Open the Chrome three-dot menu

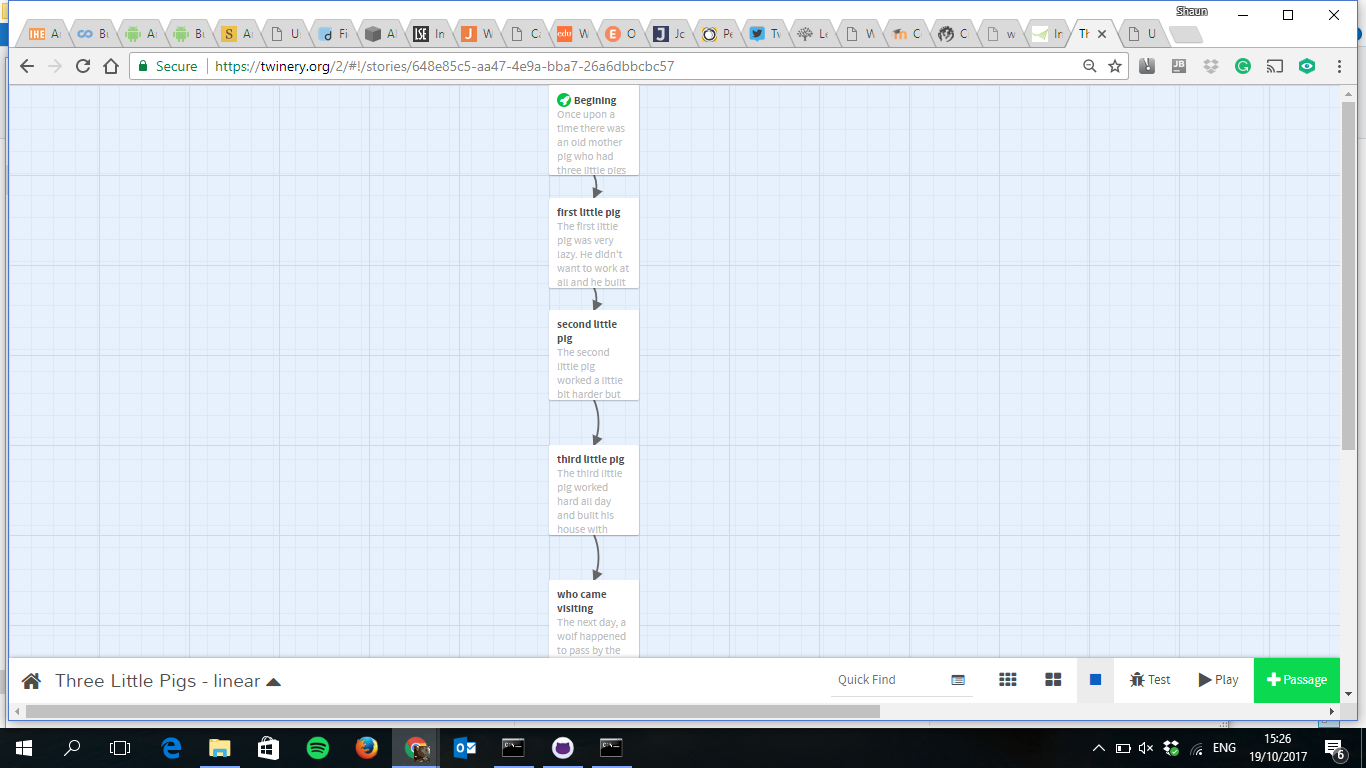point(1339,66)
